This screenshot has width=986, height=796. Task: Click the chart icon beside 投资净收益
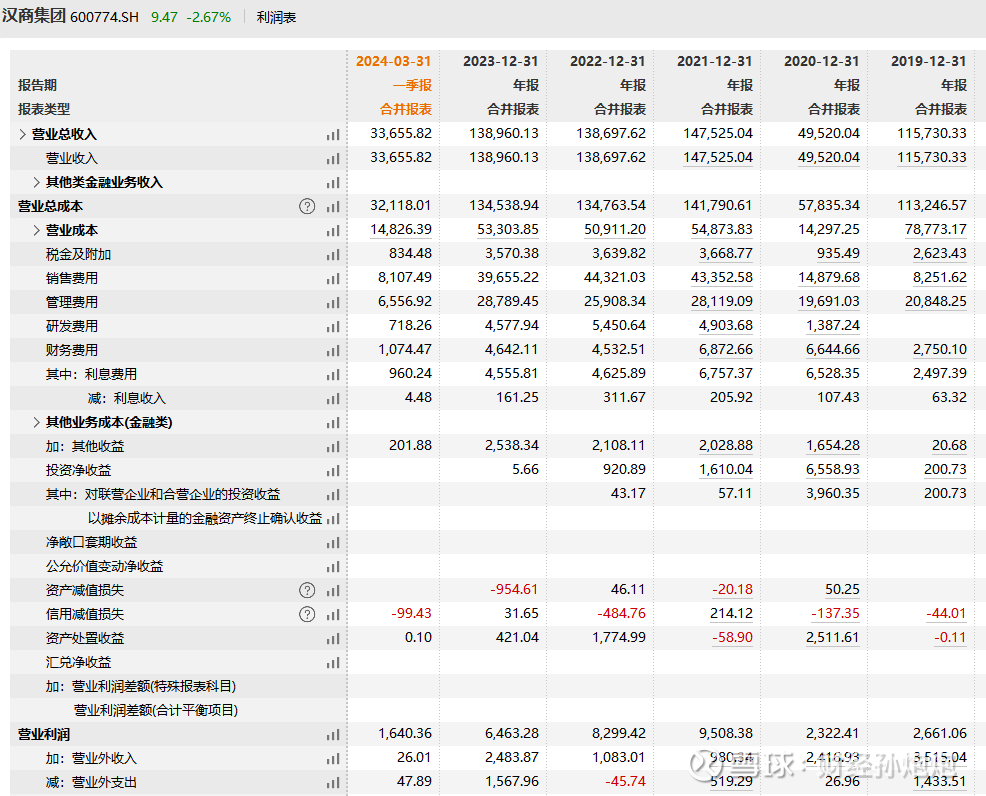click(333, 470)
